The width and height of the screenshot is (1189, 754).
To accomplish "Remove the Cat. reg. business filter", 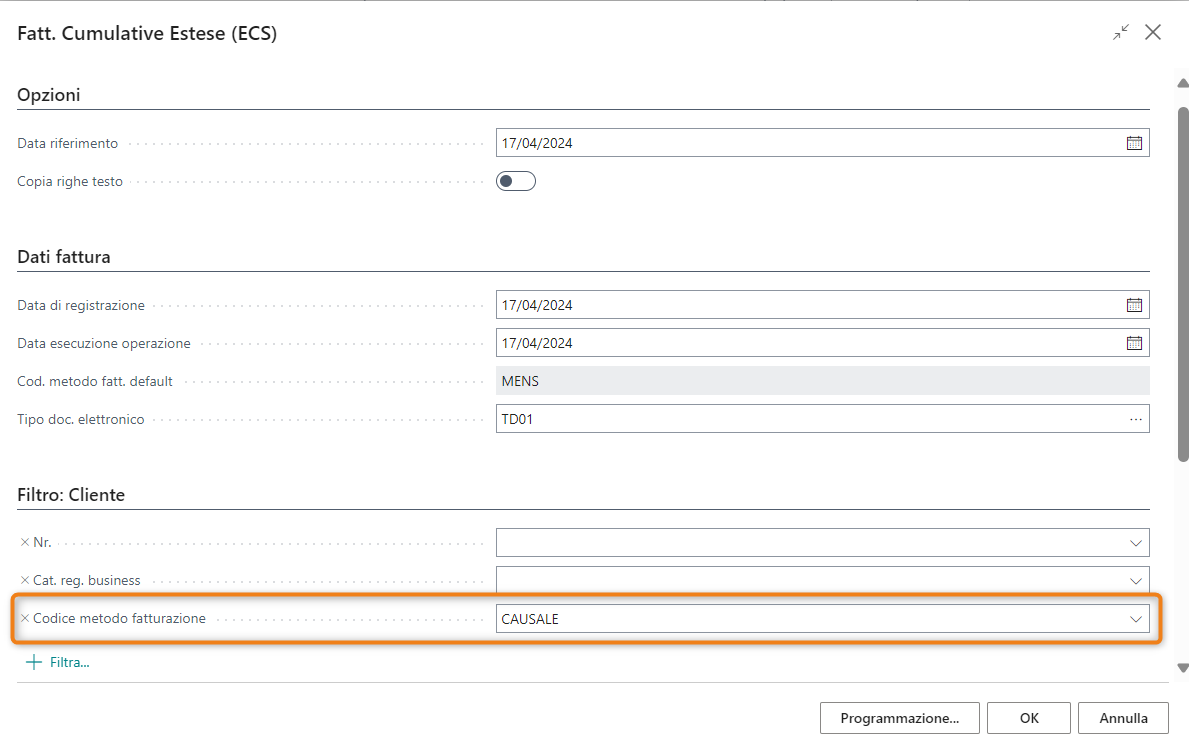I will pyautogui.click(x=25, y=580).
